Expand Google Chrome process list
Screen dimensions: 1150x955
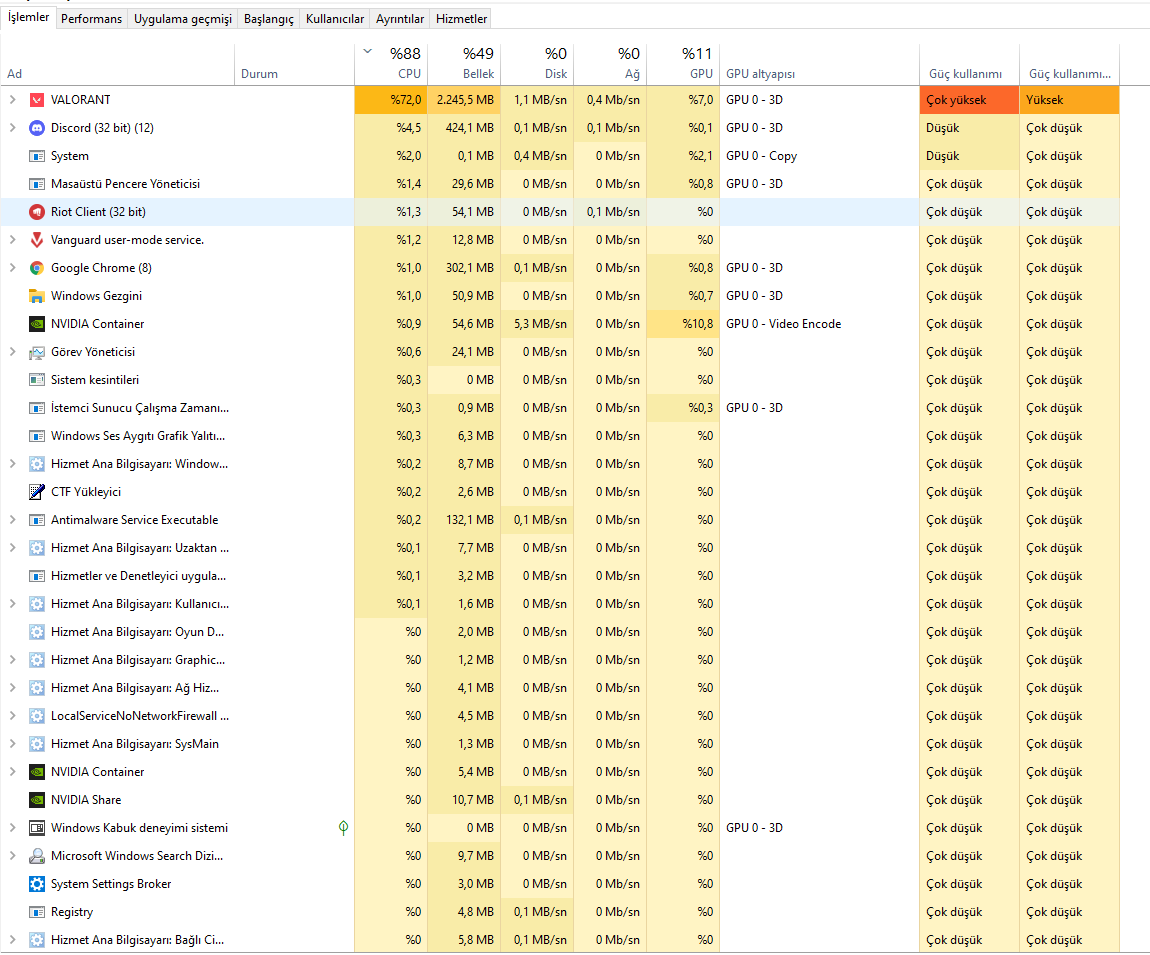[13, 268]
